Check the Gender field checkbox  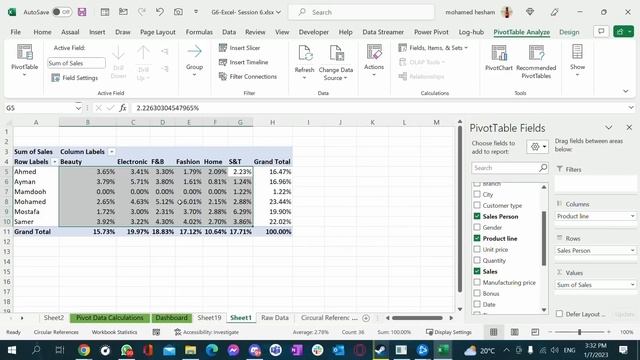477,227
